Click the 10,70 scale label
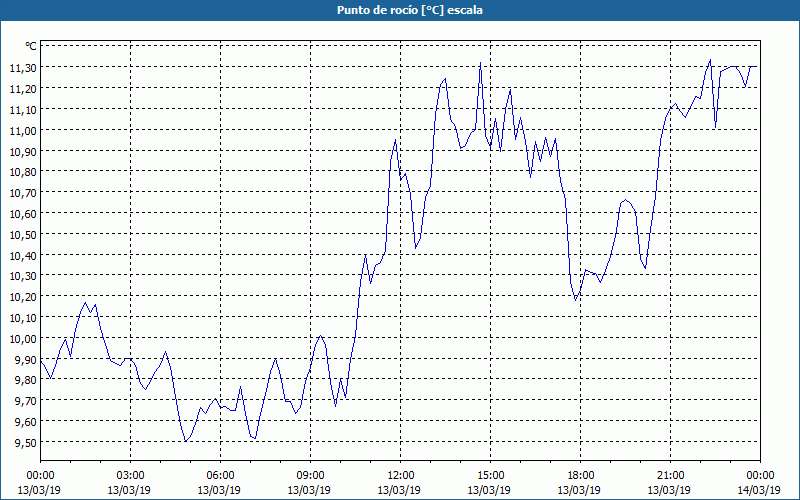Image resolution: width=800 pixels, height=500 pixels. pyautogui.click(x=23, y=192)
